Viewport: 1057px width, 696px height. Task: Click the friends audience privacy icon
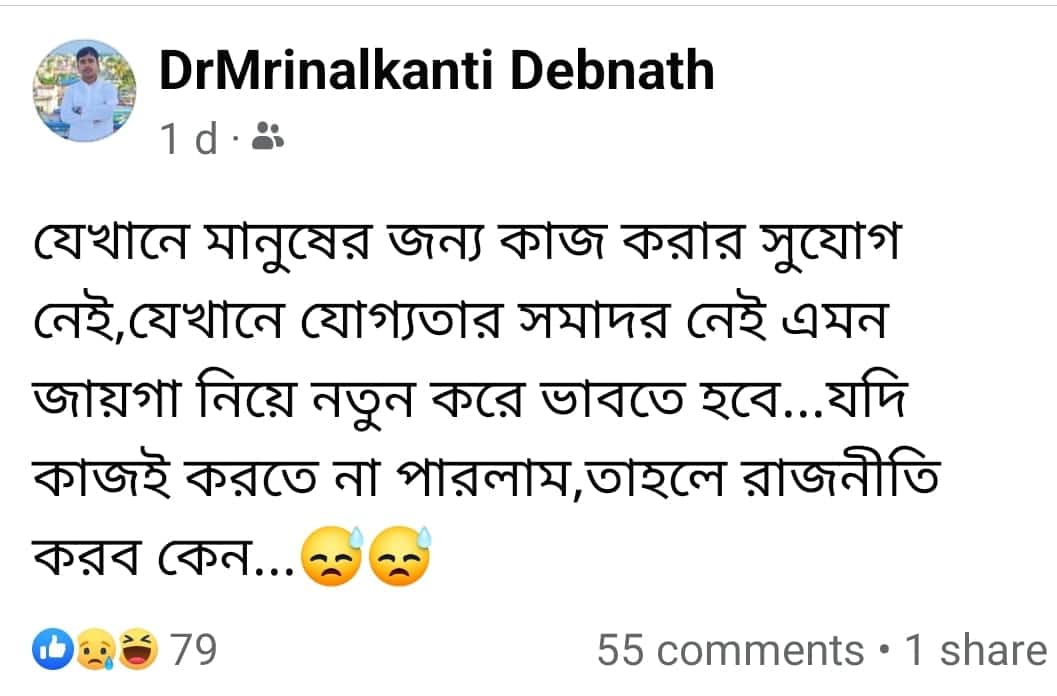coord(267,138)
